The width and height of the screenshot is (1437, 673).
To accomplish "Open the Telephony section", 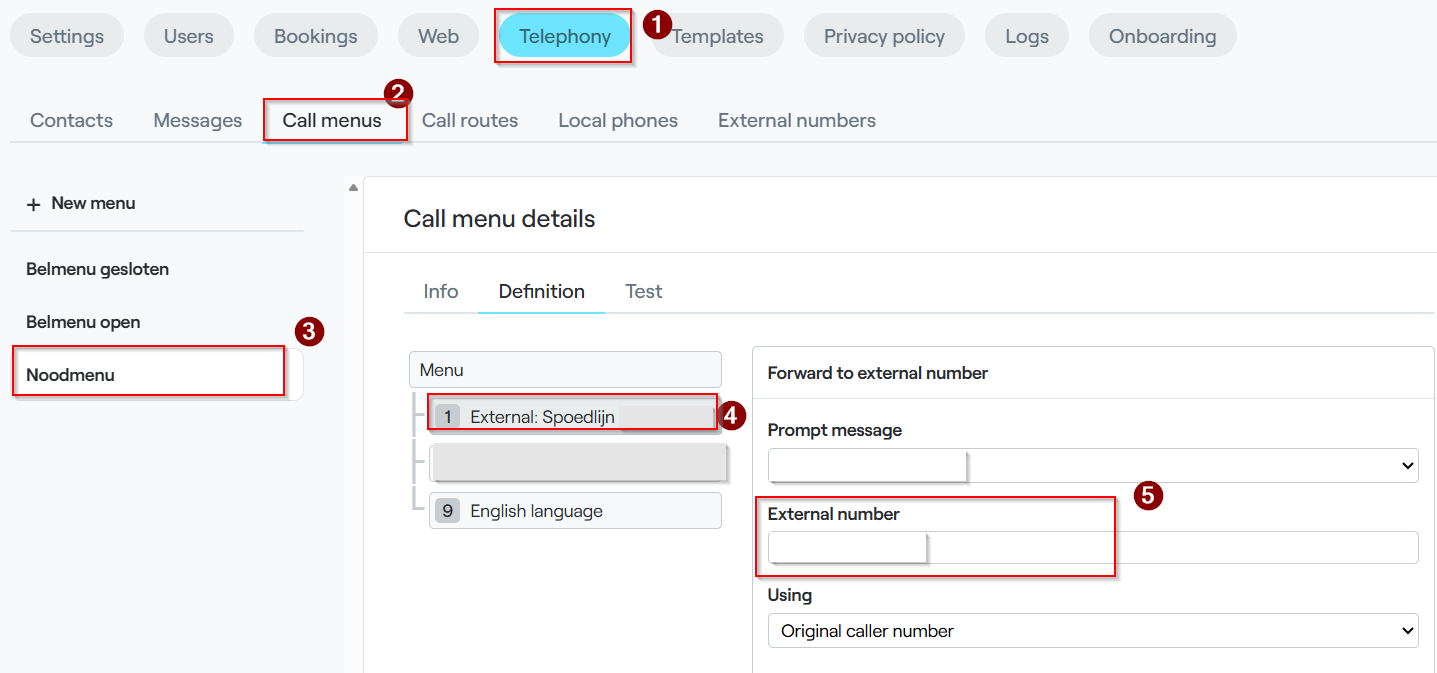I will 565,36.
